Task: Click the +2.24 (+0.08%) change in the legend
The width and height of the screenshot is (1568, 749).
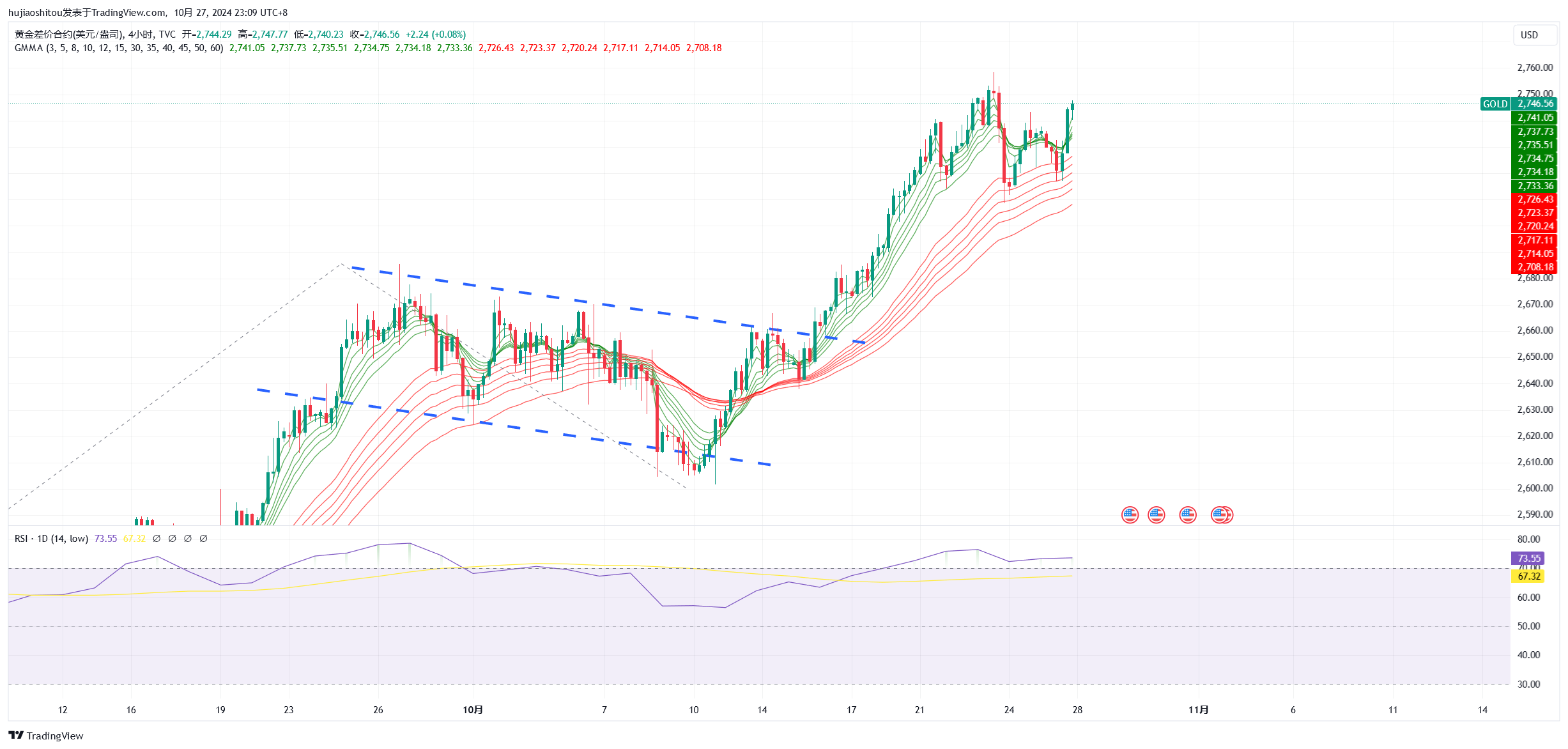Action: coord(436,35)
